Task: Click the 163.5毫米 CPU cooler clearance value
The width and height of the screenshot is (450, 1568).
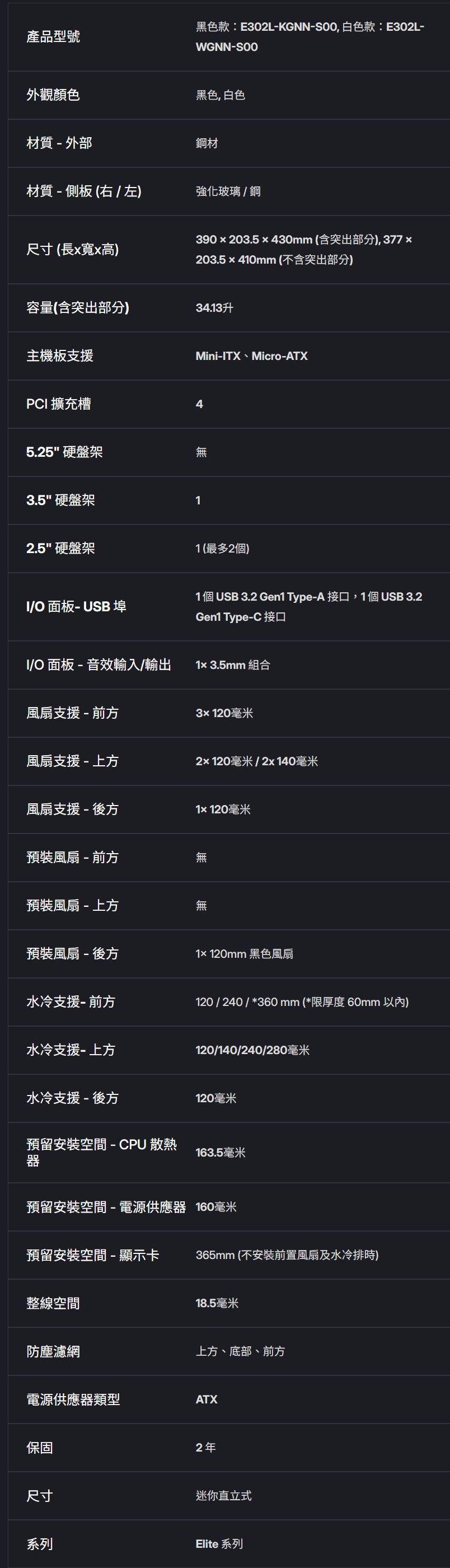Action: 221,1152
